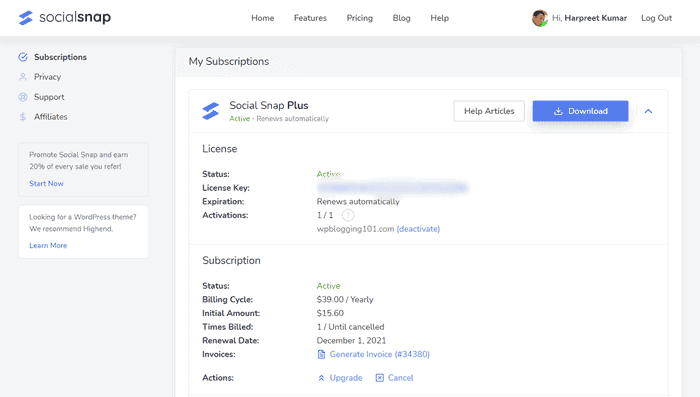The width and height of the screenshot is (700, 397).
Task: Click the 'My Subscriptions' heading
Action: [x=229, y=61]
